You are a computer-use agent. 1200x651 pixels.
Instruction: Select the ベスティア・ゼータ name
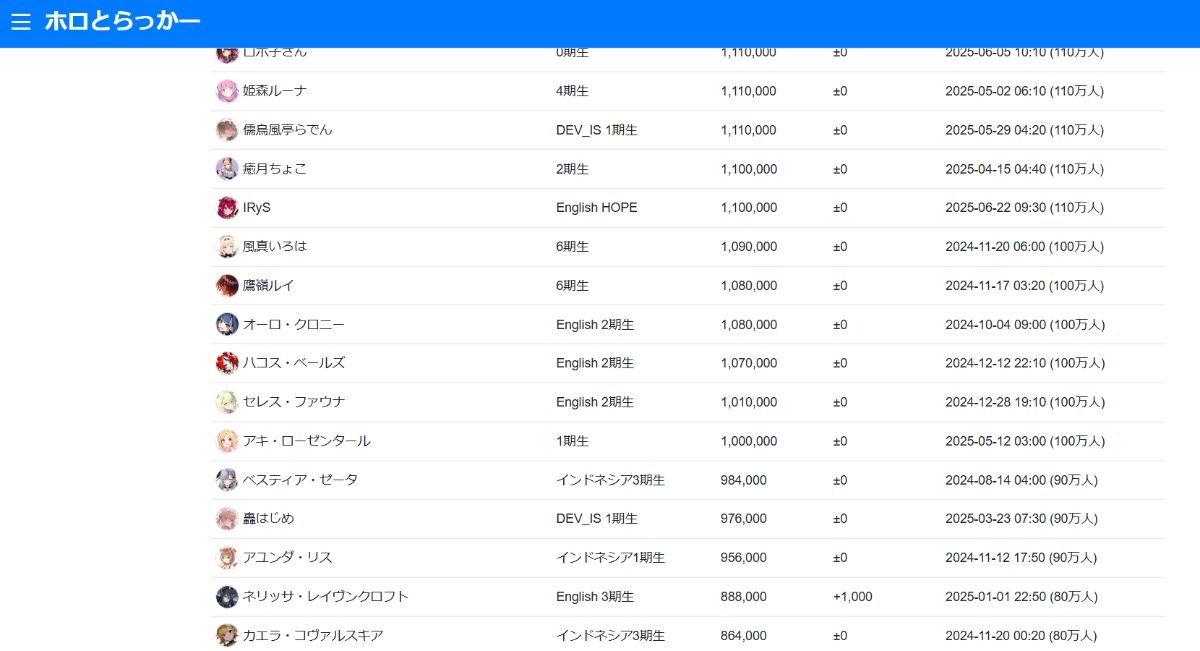300,480
